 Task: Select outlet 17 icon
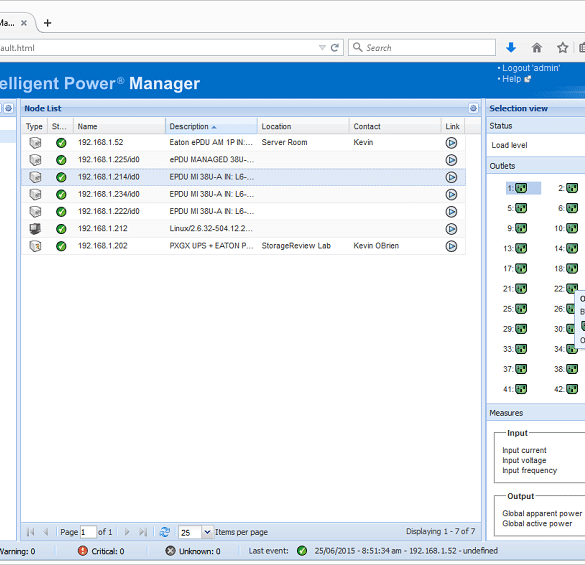coord(521,269)
